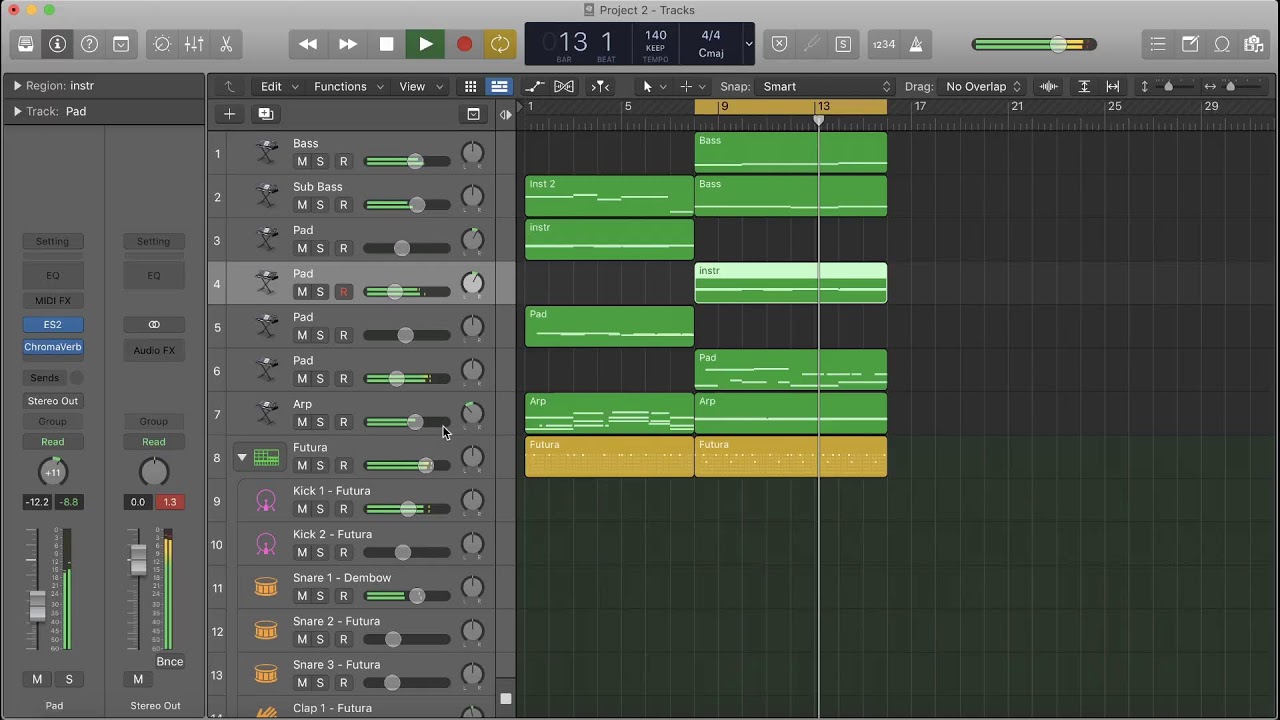
Task: Toggle the Cycle mode button
Action: pos(499,44)
